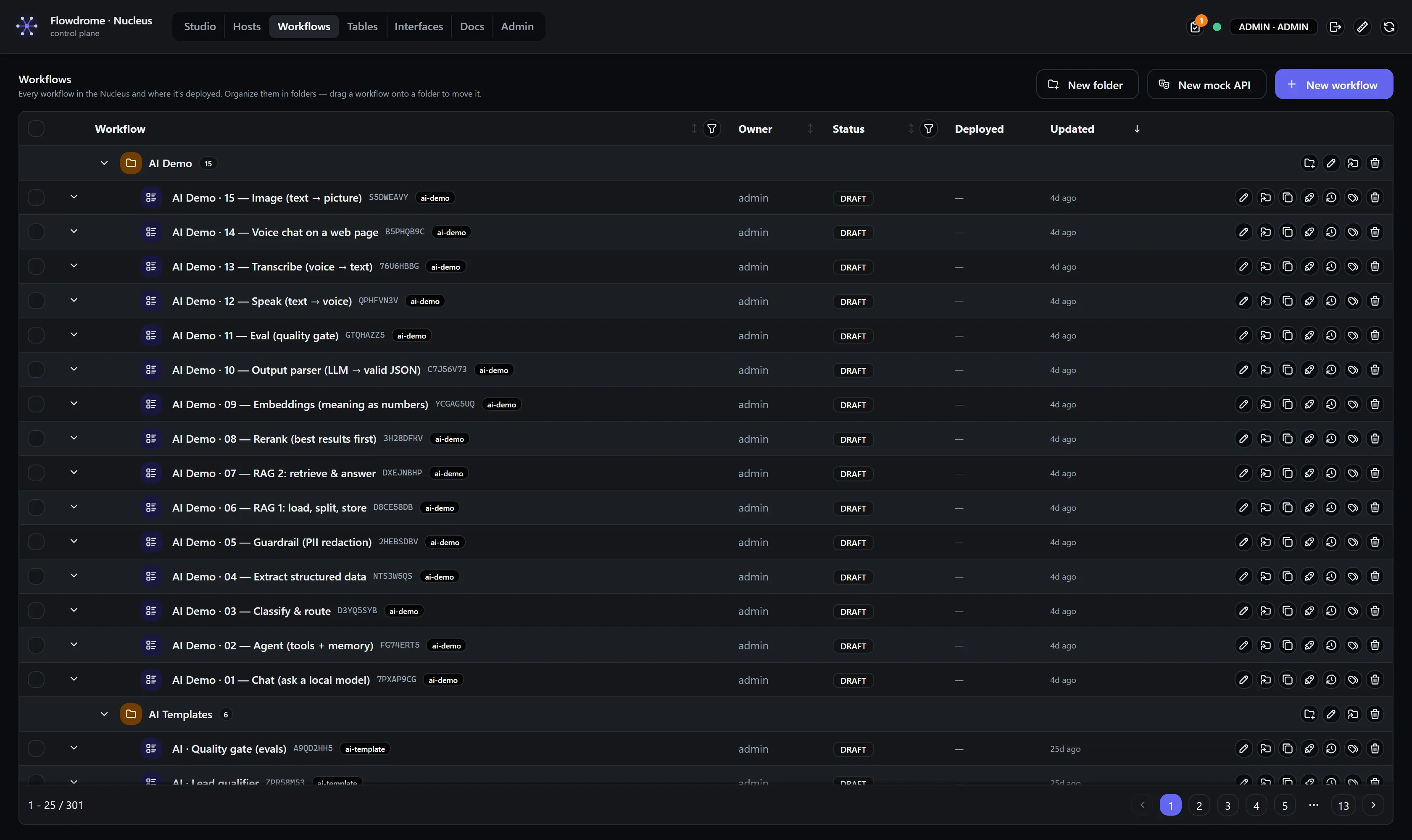Click the ruler icon in top bar
1412x840 pixels.
(1362, 26)
